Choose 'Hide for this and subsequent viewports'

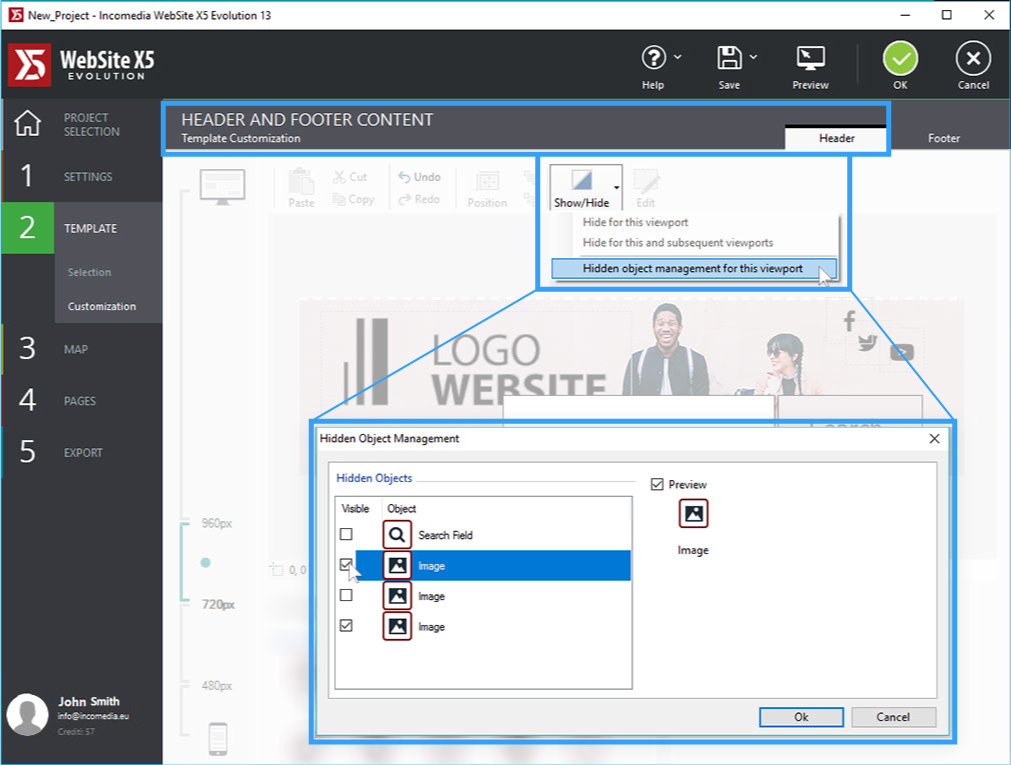coord(678,243)
